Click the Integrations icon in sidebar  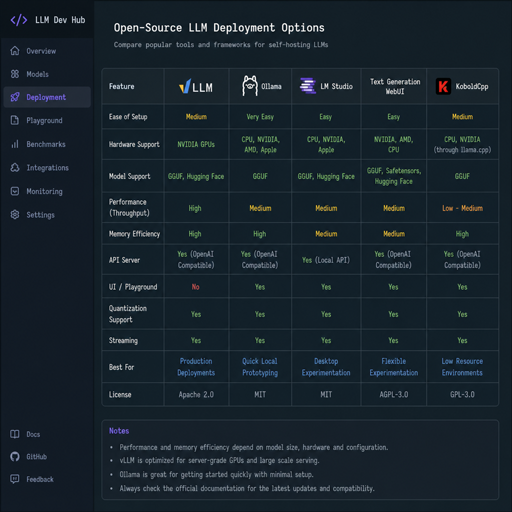click(15, 167)
